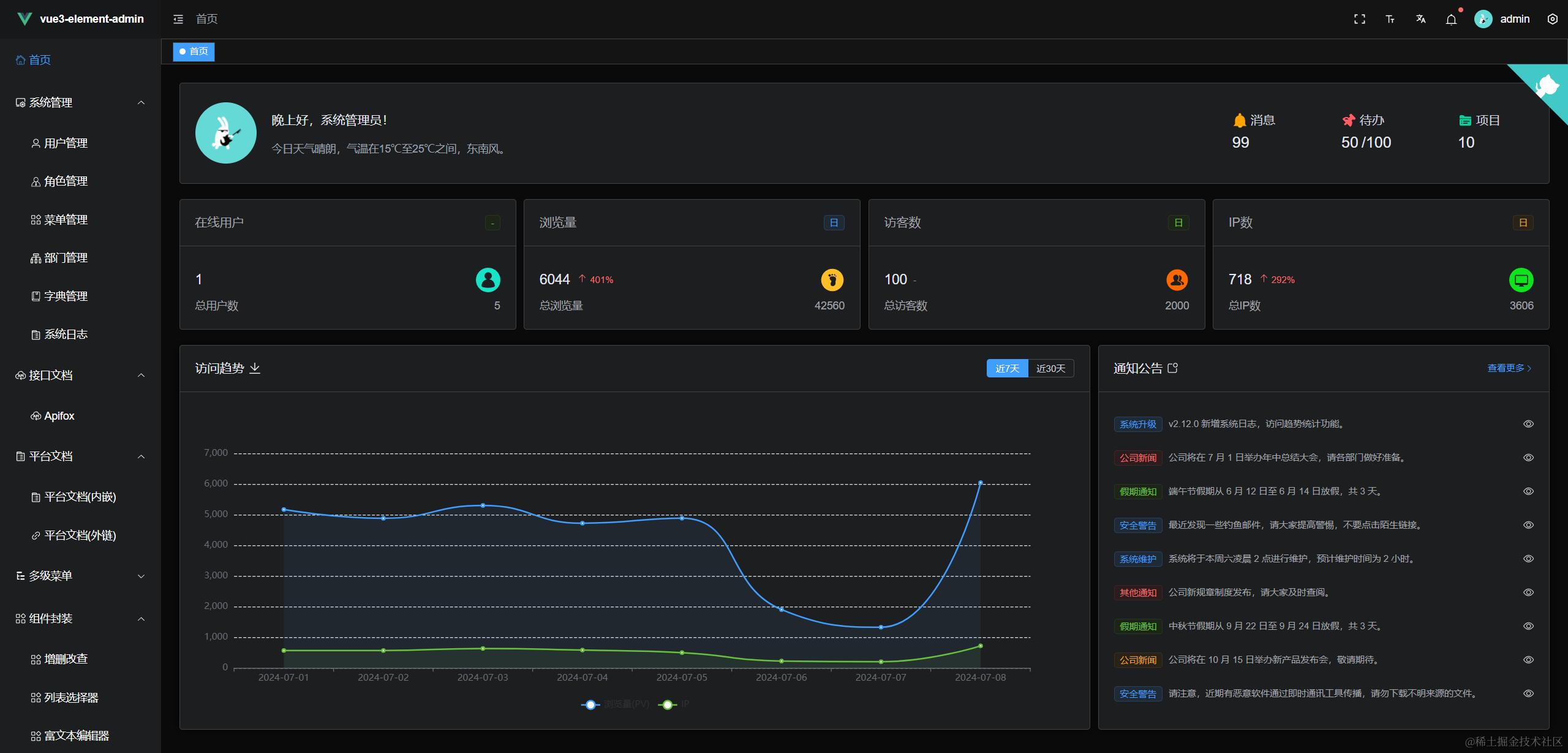This screenshot has height=753, width=1568.
Task: Click 查看更多 link in notices
Action: [x=1509, y=368]
